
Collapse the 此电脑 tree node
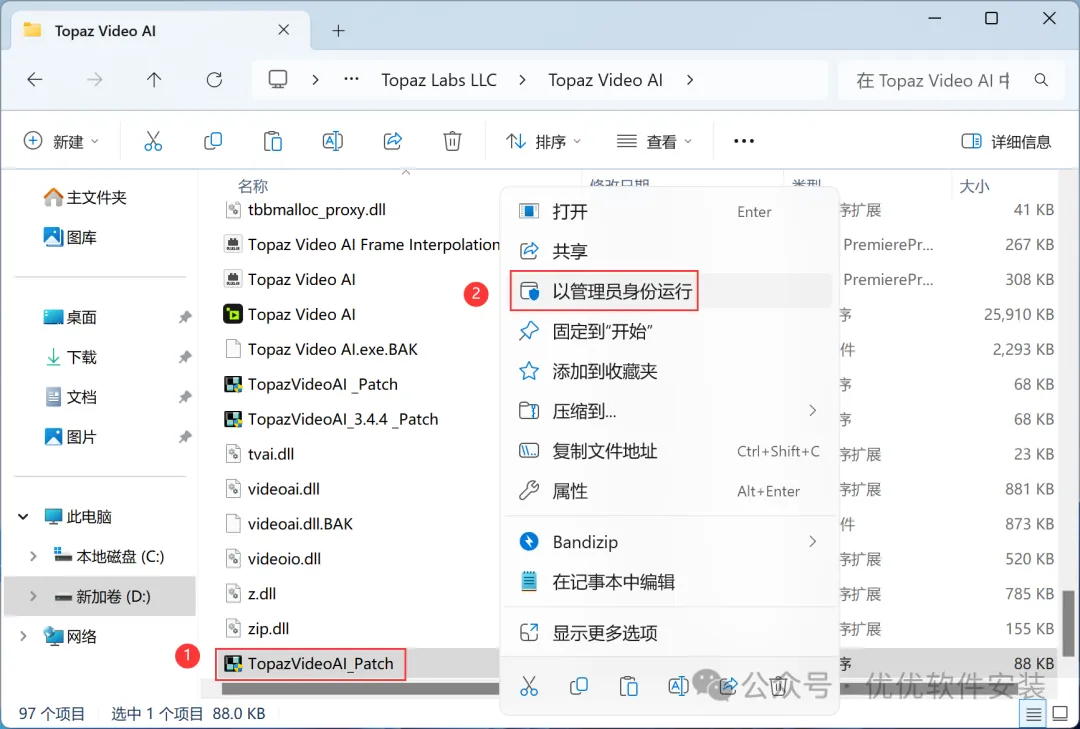pos(23,516)
